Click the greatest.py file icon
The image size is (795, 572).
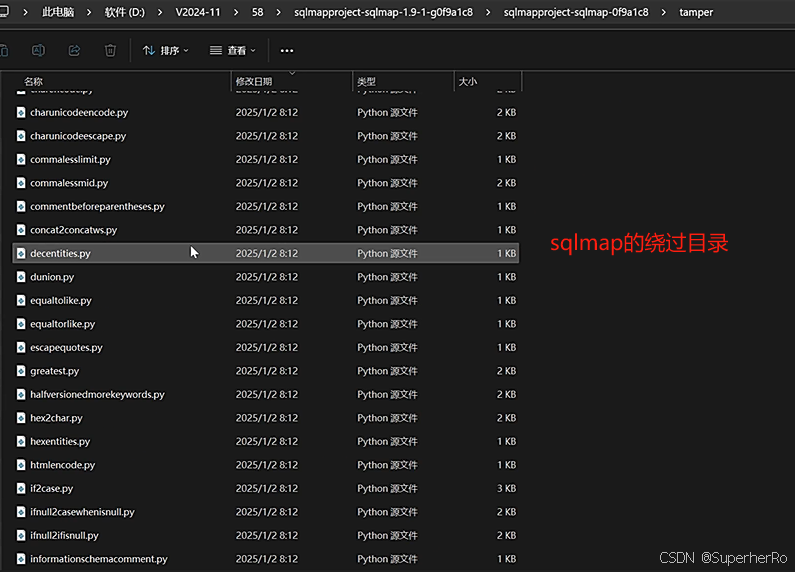pyautogui.click(x=21, y=371)
